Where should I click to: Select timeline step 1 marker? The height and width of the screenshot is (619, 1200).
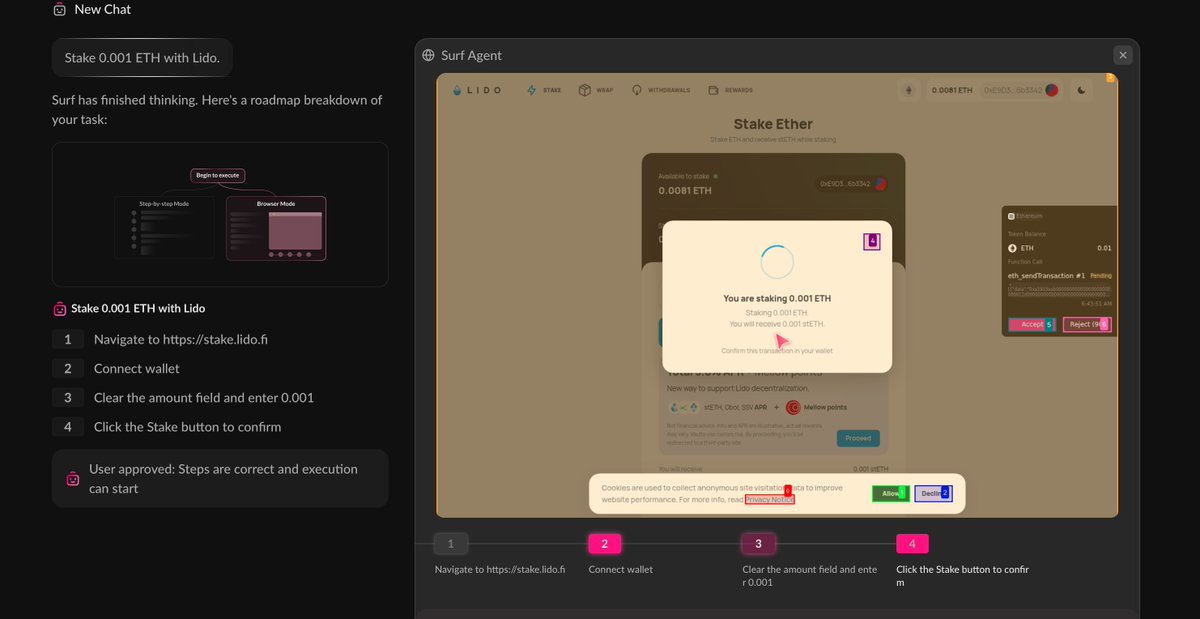(451, 544)
